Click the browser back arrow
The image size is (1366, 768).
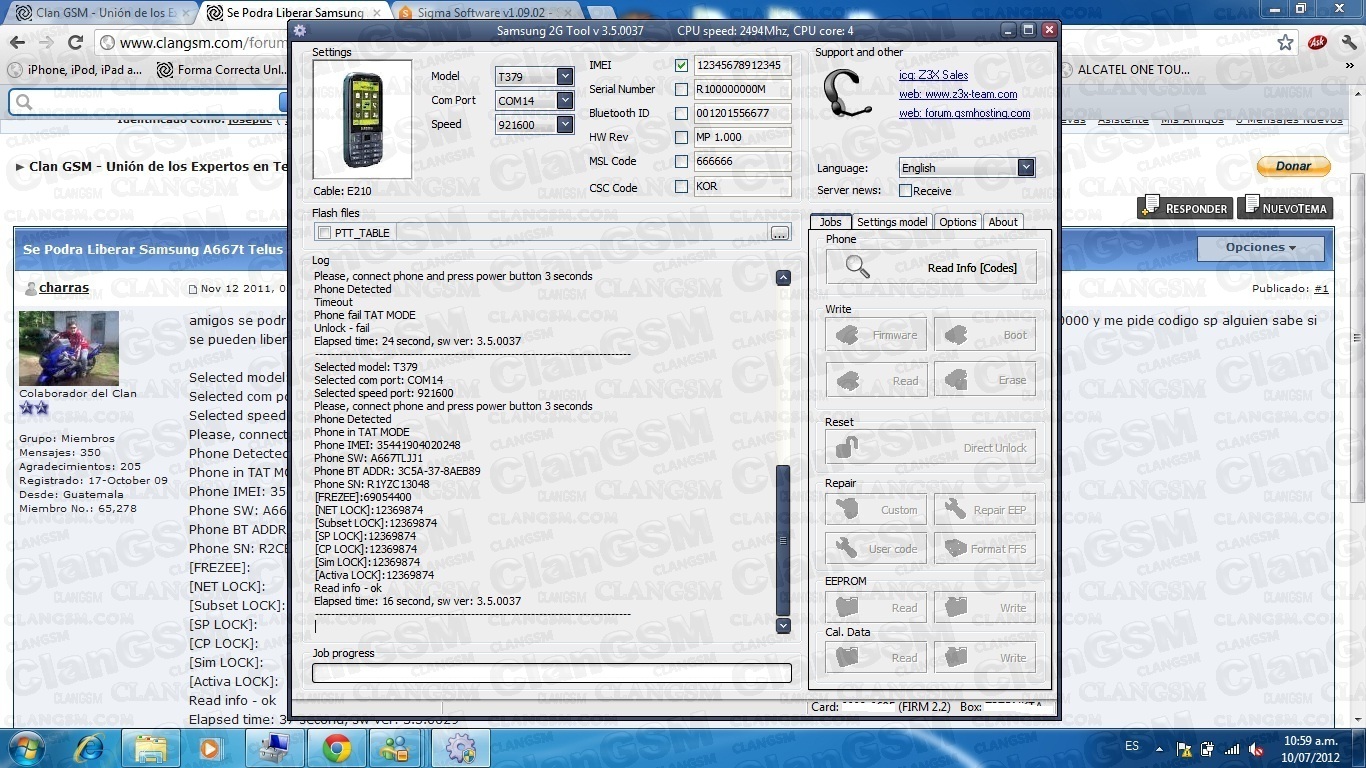(17, 43)
